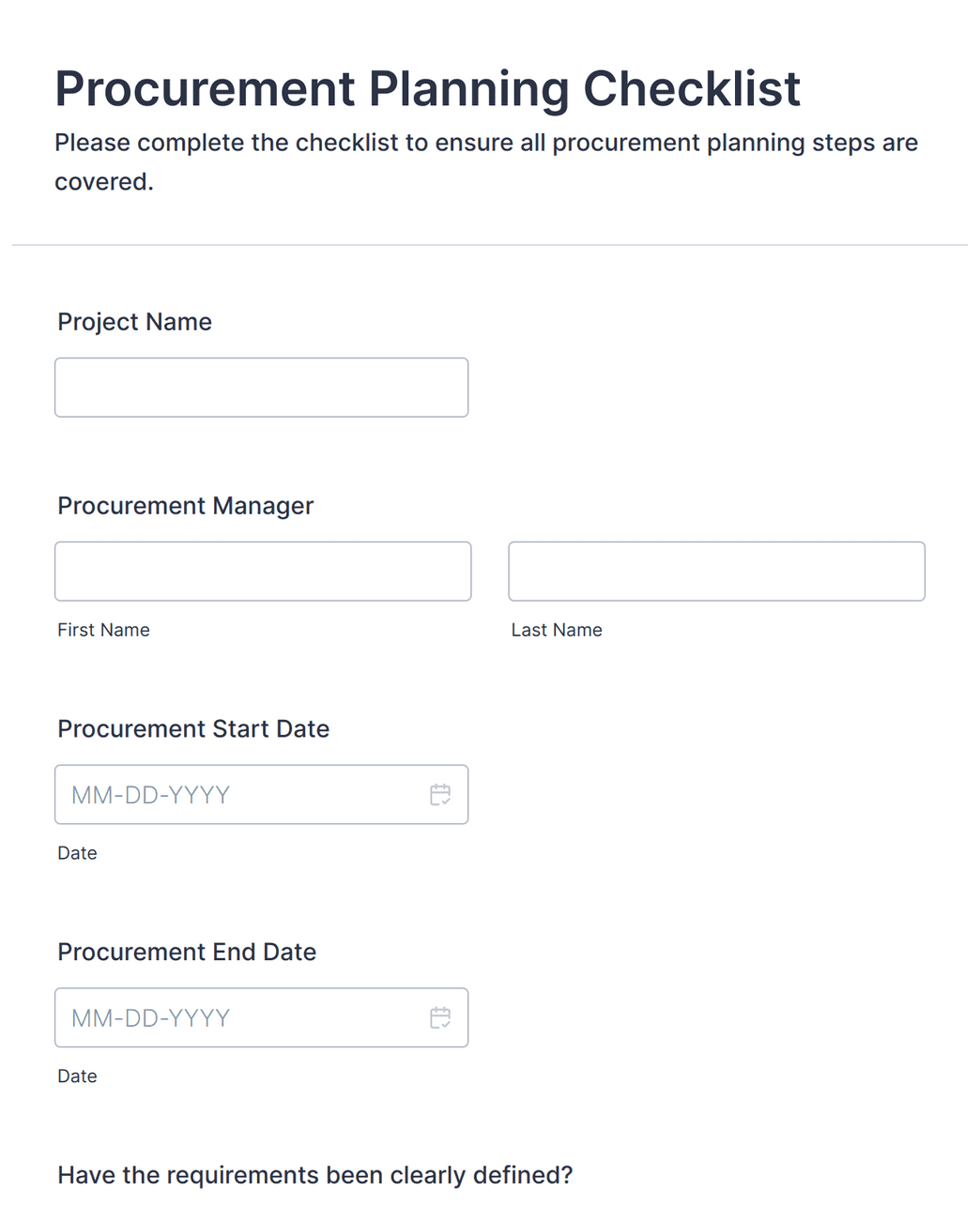
Task: Click the MM-DD-YYYY placeholder under Procurement Start Date
Action: 151,796
